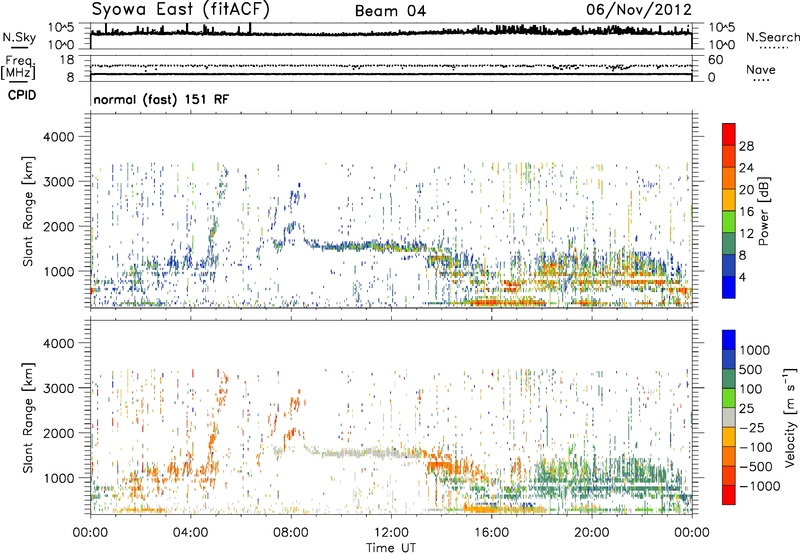Screen dimensions: 800x554
Task: Select the red bottom segment of the velocity color bar
Action: click(729, 495)
